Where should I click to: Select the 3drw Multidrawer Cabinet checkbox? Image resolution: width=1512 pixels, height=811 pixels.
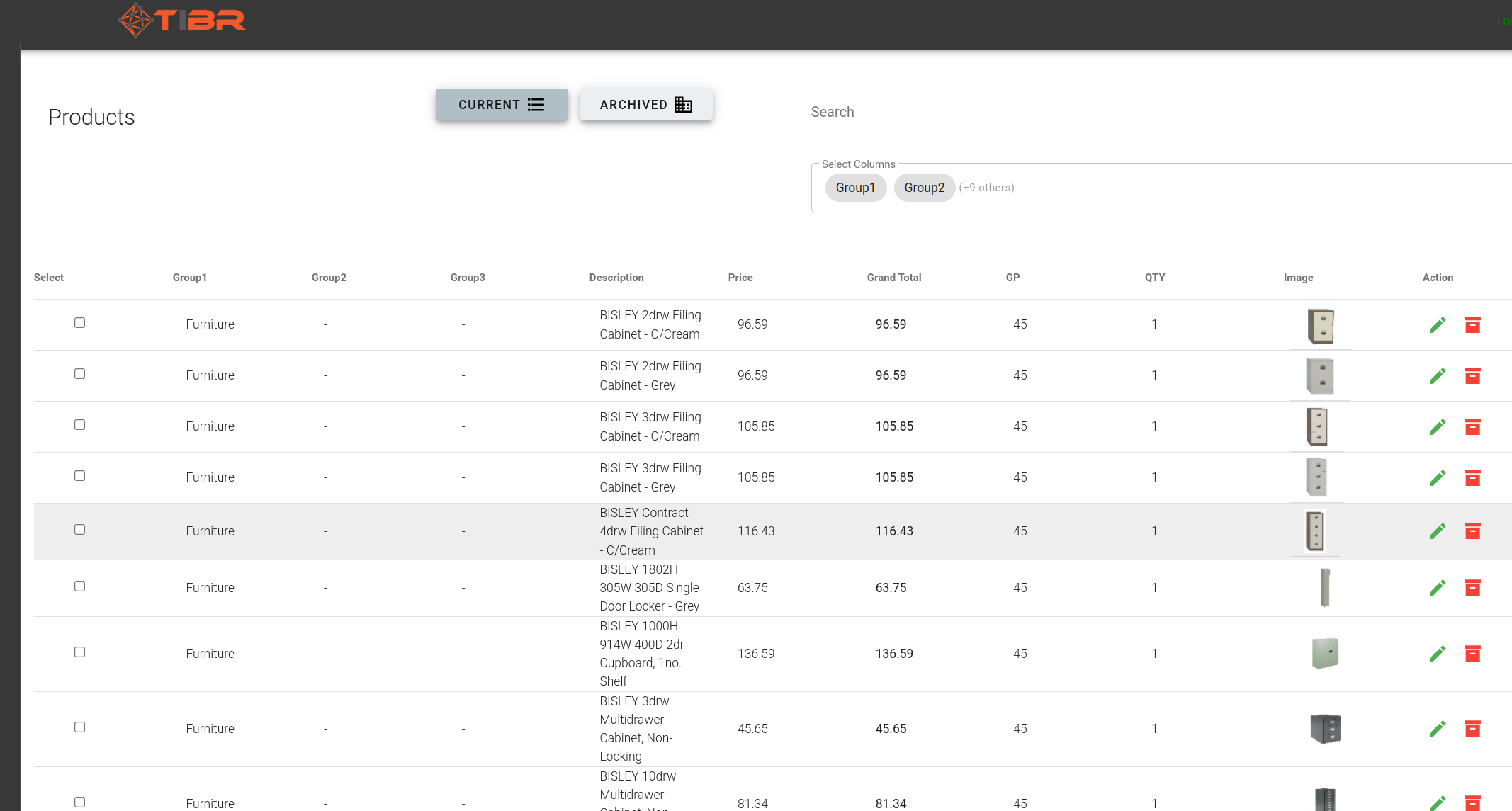click(x=79, y=727)
